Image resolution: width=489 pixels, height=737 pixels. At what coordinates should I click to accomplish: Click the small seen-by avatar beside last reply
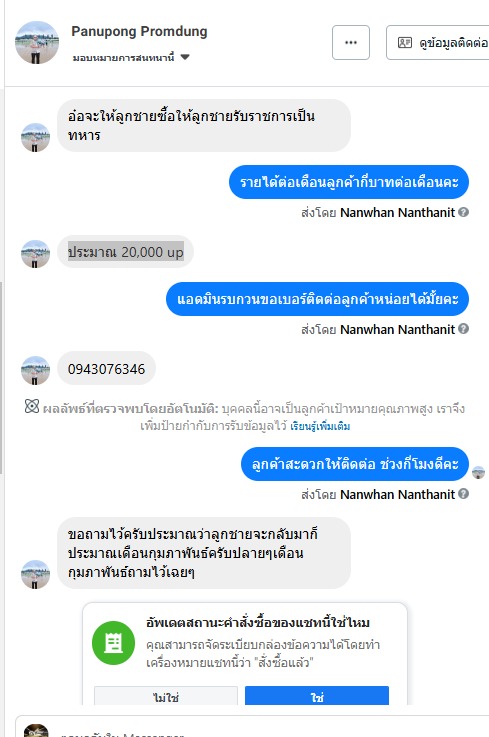pos(478,472)
